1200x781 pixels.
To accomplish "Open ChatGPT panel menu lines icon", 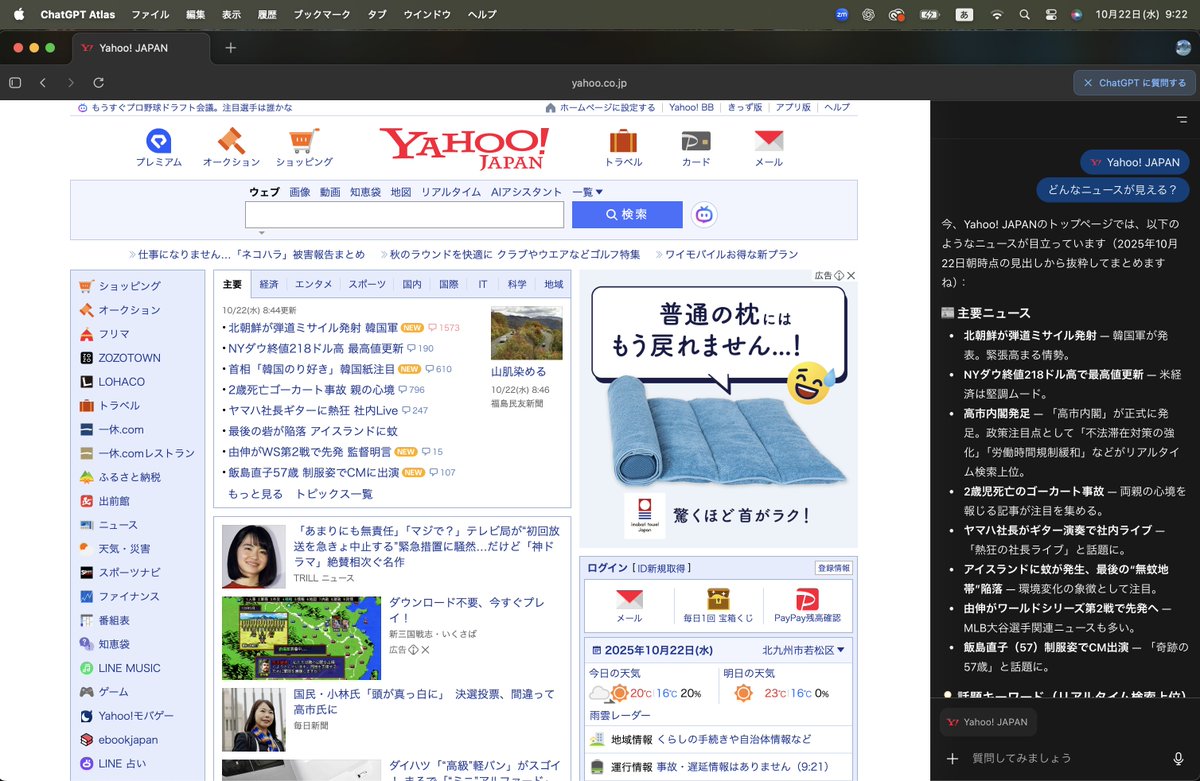I will pos(1181,119).
